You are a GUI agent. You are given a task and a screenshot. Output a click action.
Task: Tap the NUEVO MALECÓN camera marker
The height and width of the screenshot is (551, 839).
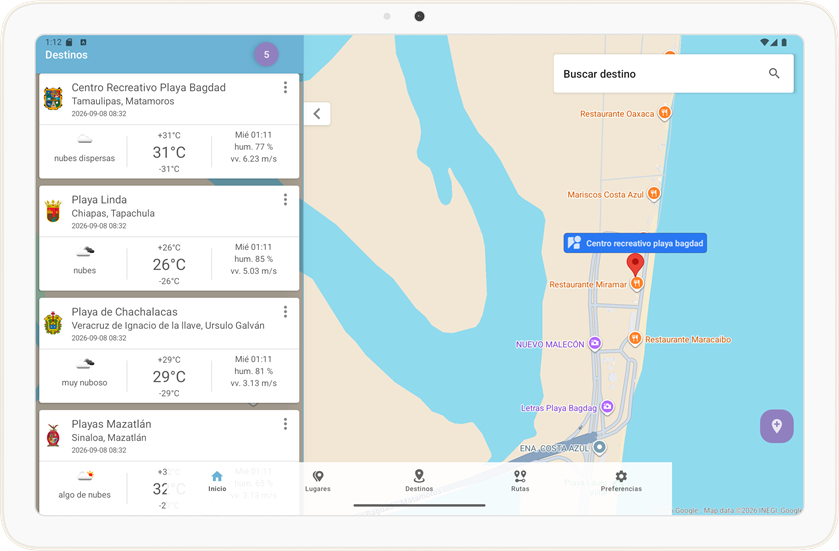(x=594, y=343)
